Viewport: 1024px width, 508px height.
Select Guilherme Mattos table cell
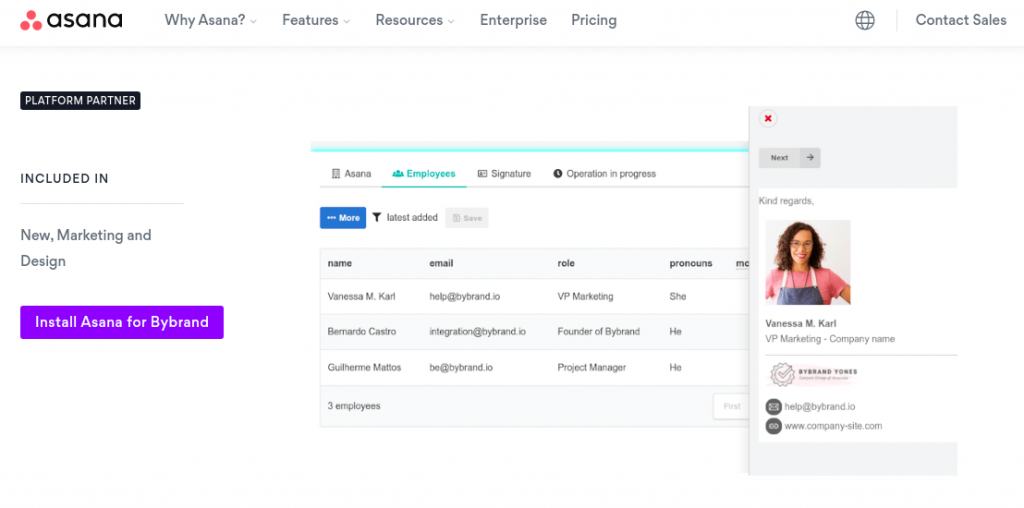pyautogui.click(x=364, y=368)
